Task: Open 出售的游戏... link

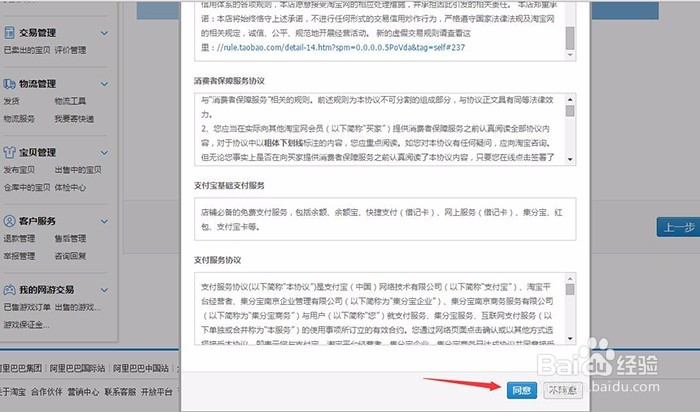Action: tap(78, 307)
